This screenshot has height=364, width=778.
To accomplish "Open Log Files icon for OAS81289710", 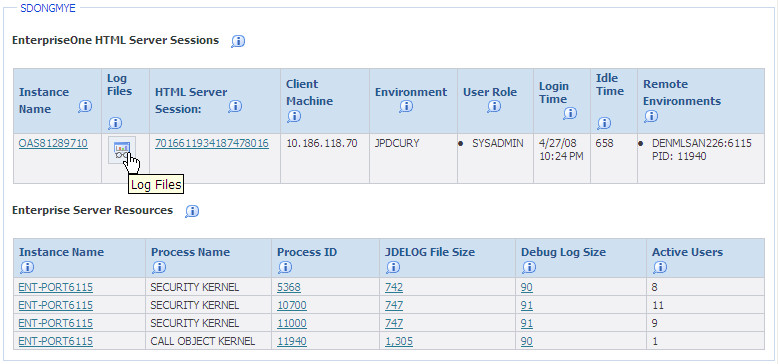I will click(x=122, y=150).
